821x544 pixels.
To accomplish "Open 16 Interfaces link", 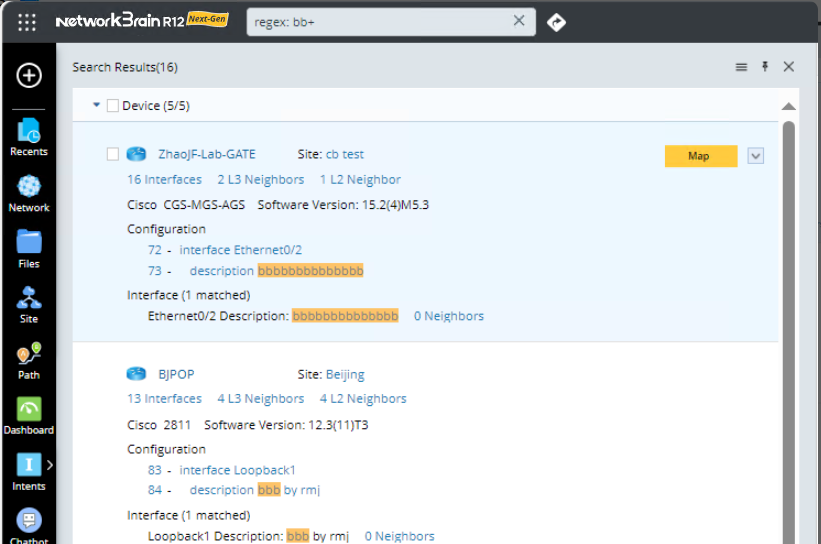I will (164, 180).
